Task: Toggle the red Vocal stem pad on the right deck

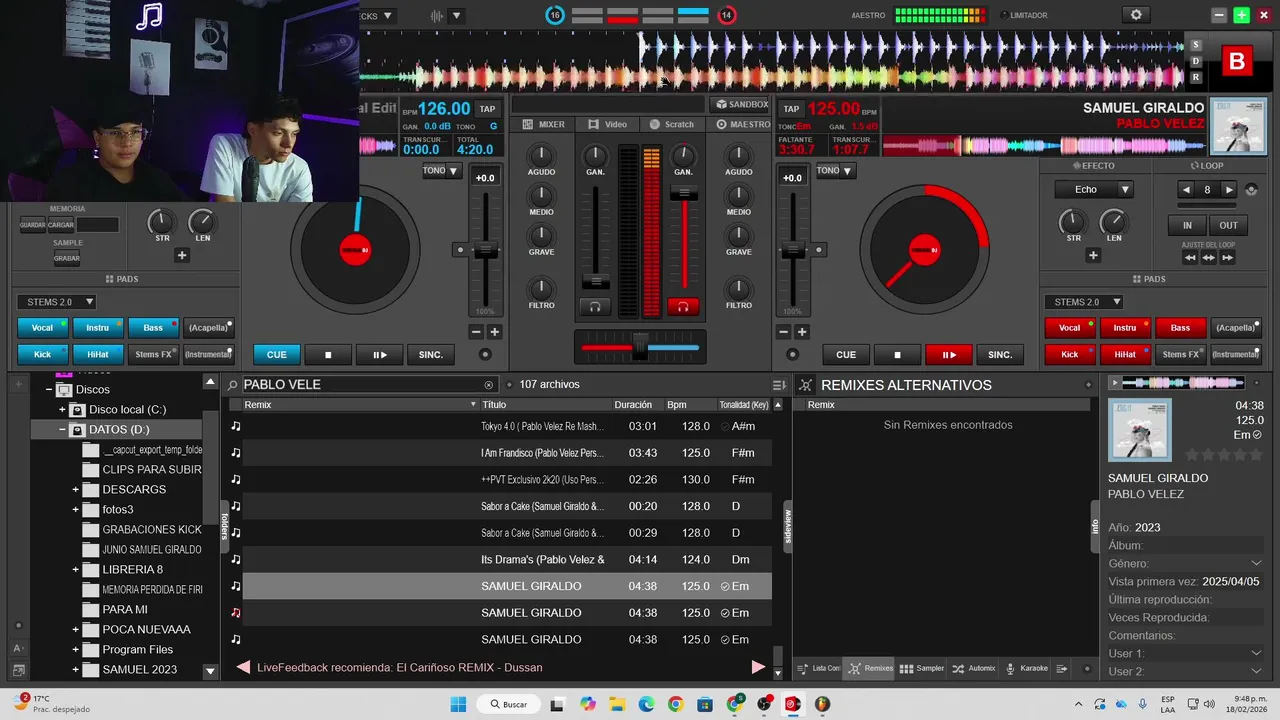Action: pyautogui.click(x=1070, y=327)
